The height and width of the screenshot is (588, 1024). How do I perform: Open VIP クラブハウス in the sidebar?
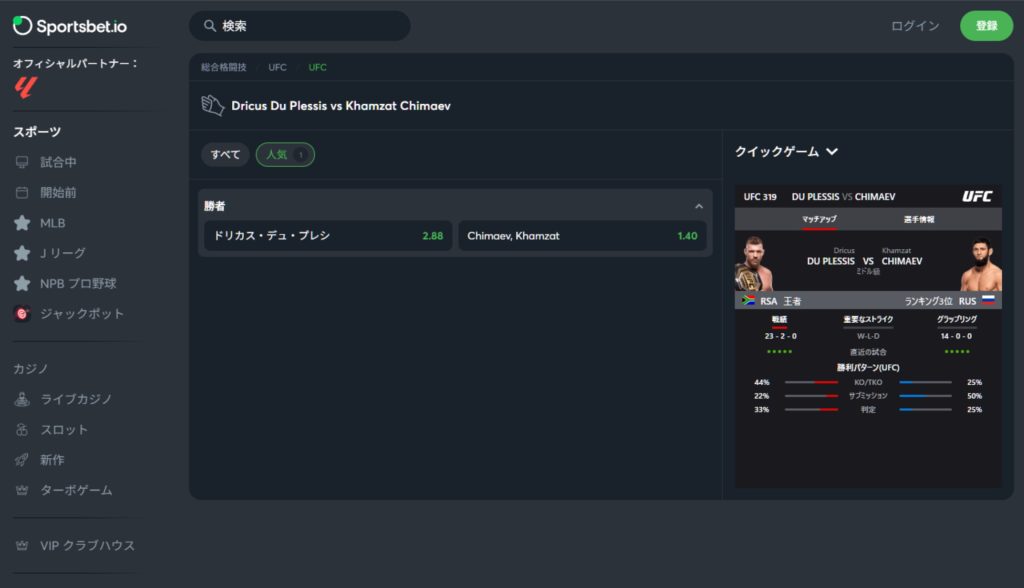[x=87, y=545]
